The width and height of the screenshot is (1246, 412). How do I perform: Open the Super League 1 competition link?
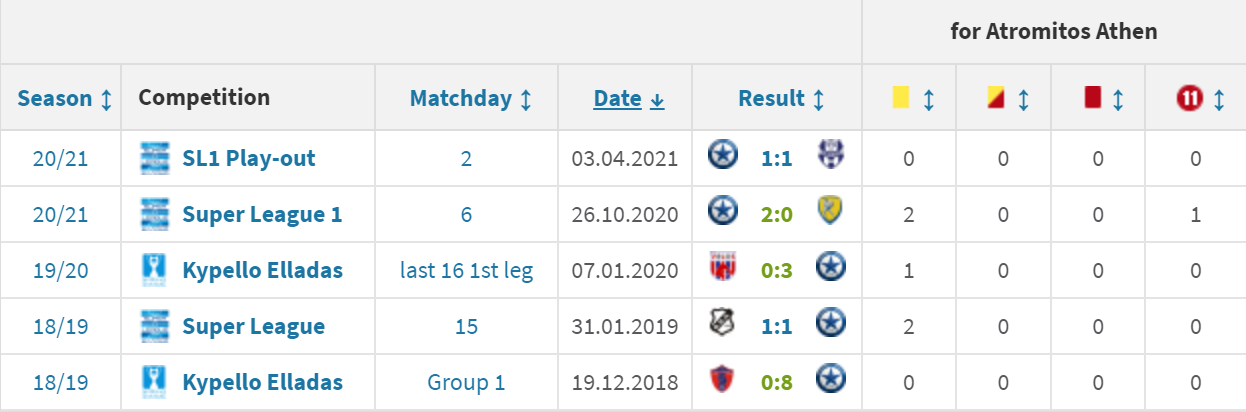(x=262, y=214)
